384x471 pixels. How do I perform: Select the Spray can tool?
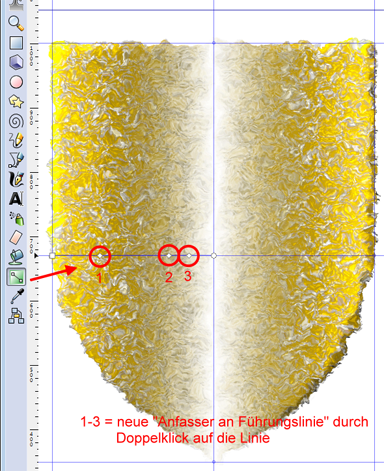[x=16, y=218]
